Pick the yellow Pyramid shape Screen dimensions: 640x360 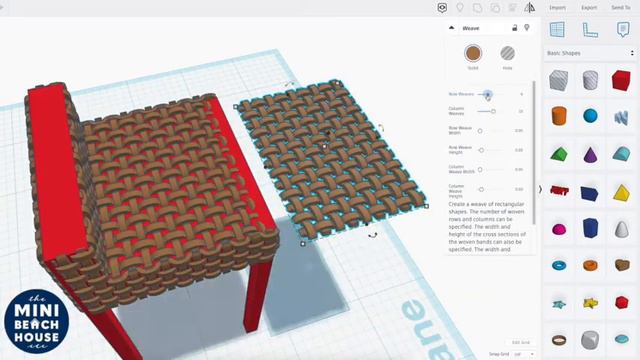pyautogui.click(x=621, y=193)
